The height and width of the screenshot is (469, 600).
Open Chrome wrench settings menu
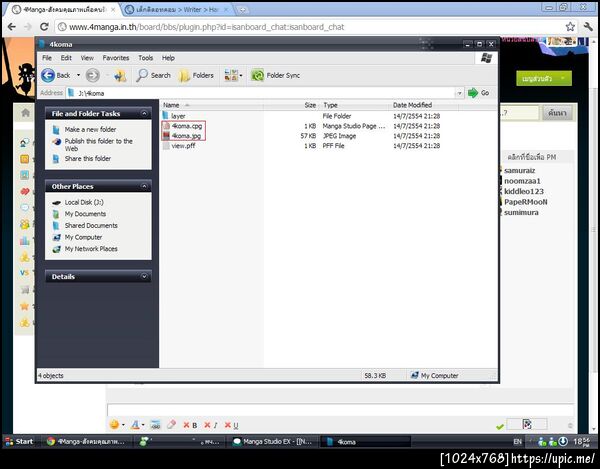pyautogui.click(x=587, y=27)
